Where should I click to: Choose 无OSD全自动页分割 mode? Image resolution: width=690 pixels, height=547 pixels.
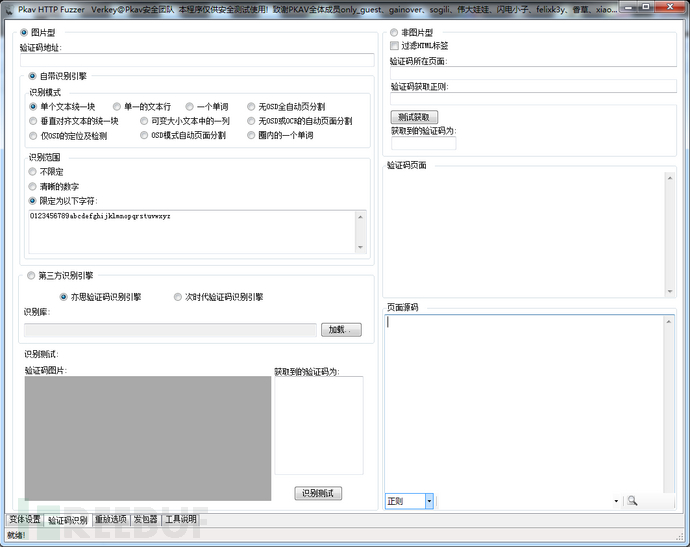coord(251,106)
